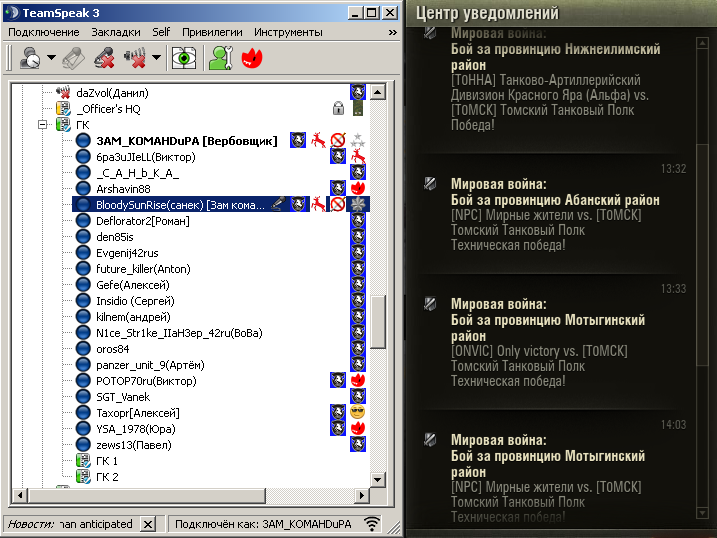This screenshot has width=717, height=538.
Task: Toggle the mute speakers toolbar icon
Action: (135, 58)
